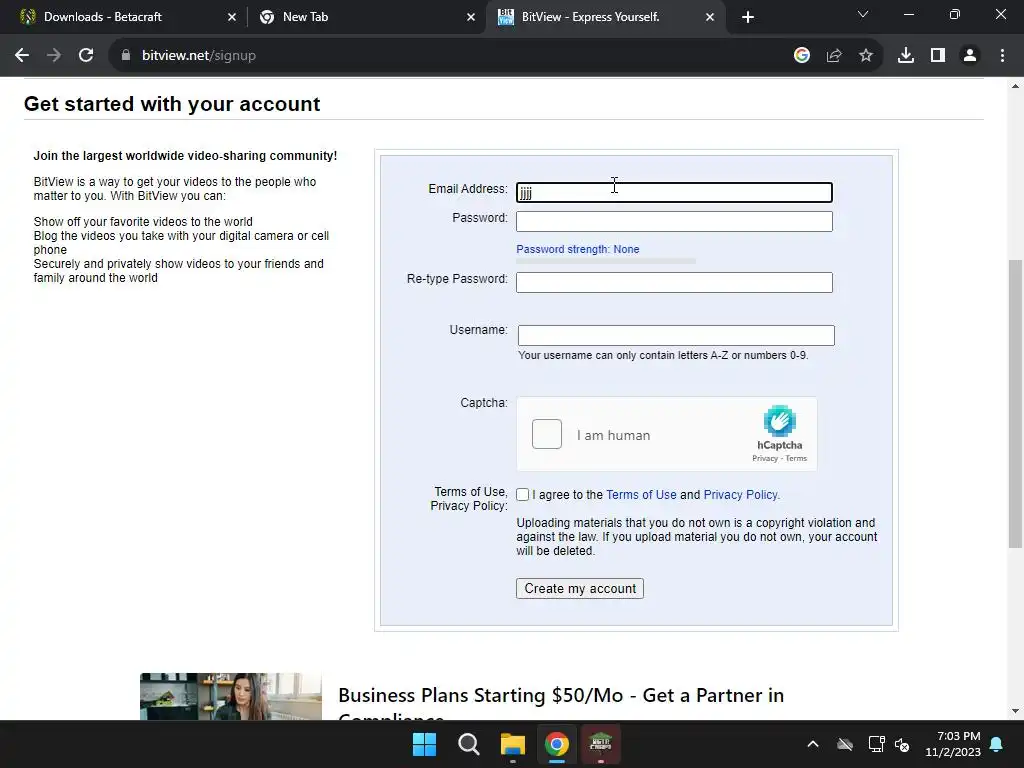
Task: Close the BitView tab
Action: click(710, 17)
